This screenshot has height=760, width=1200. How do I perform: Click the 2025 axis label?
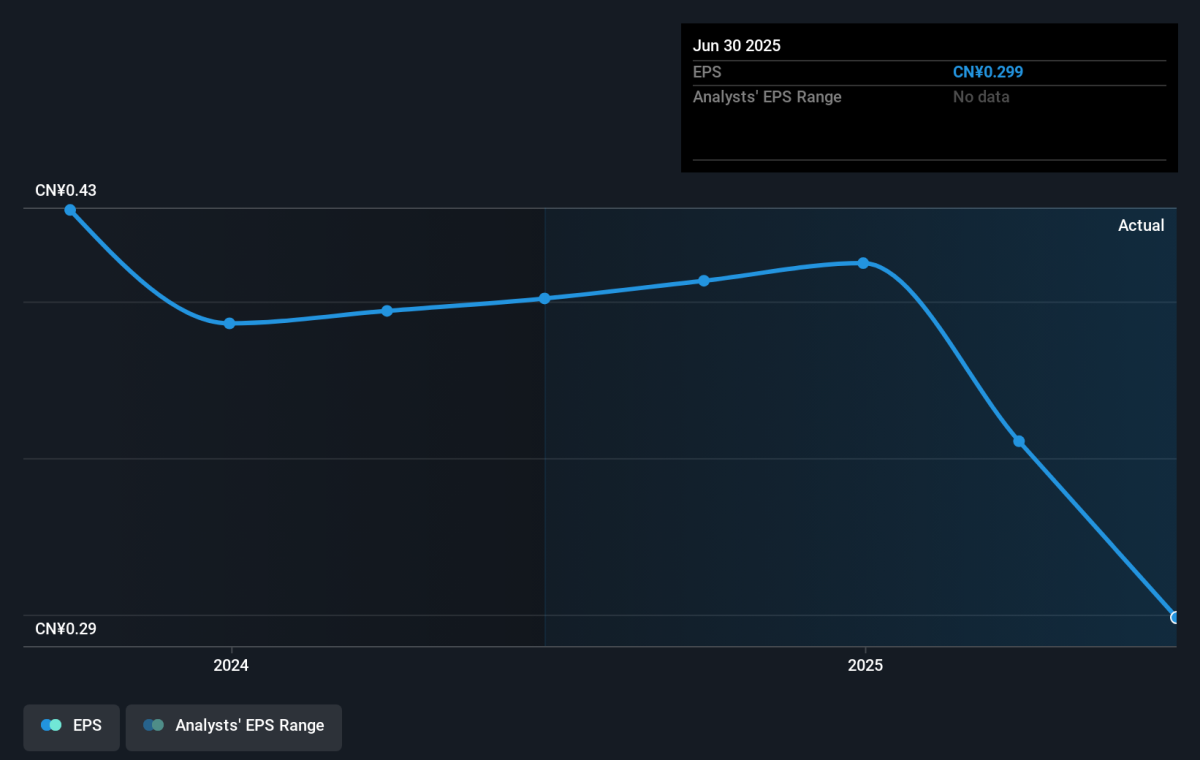[865, 665]
